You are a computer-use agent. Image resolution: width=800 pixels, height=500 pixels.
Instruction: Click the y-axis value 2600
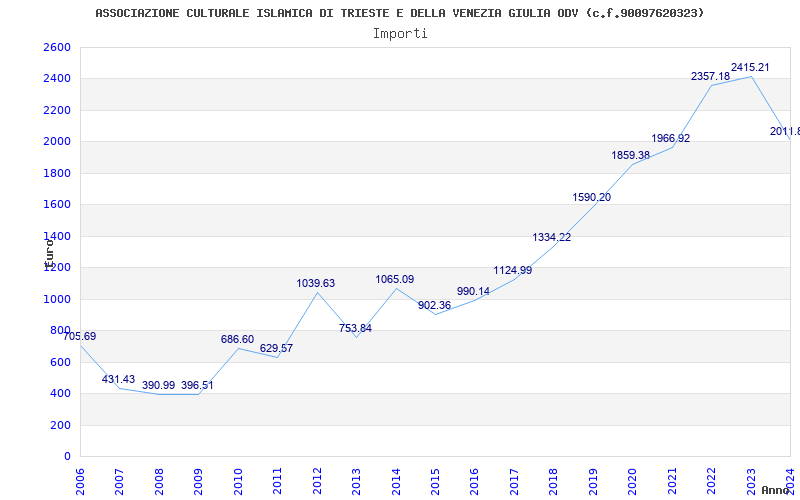click(57, 47)
